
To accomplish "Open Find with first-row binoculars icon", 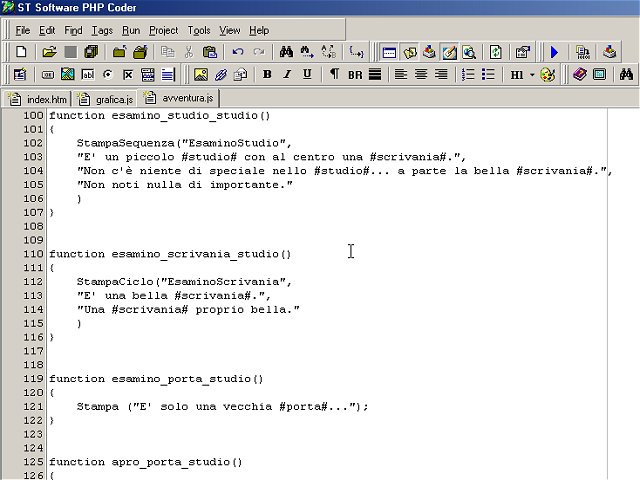I will (x=286, y=52).
